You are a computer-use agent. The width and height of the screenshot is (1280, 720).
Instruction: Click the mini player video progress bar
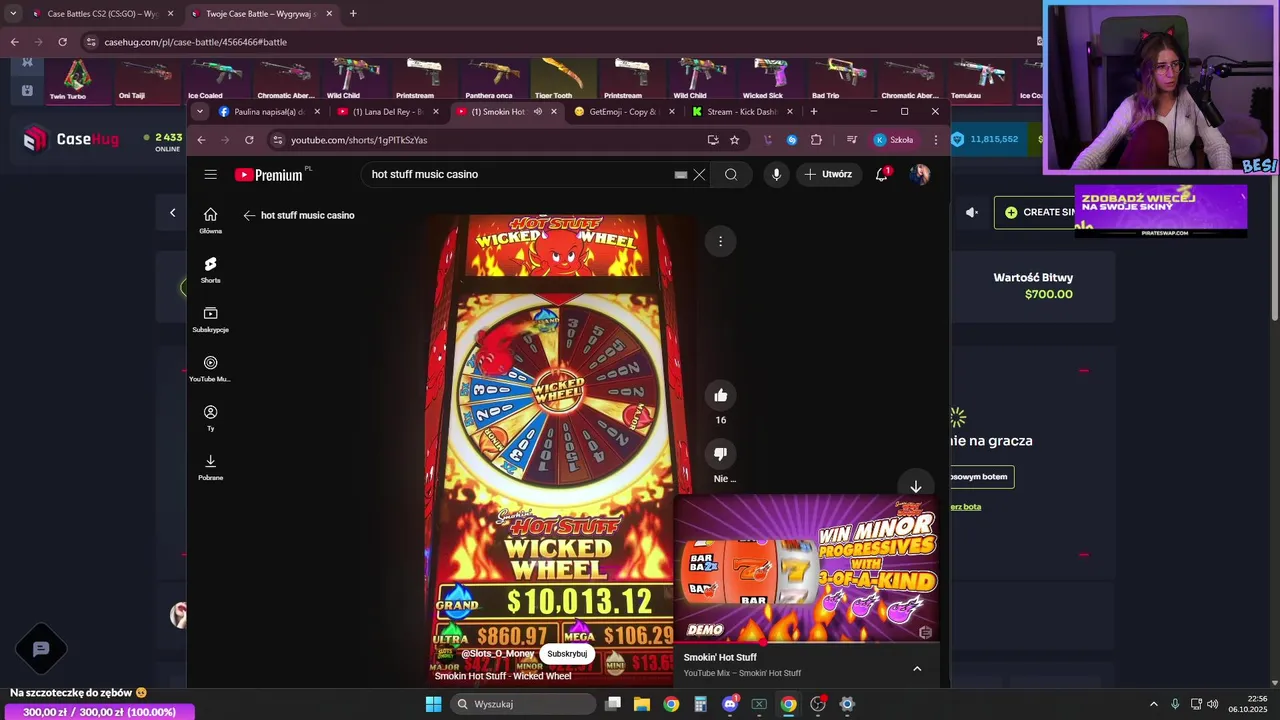[x=807, y=642]
